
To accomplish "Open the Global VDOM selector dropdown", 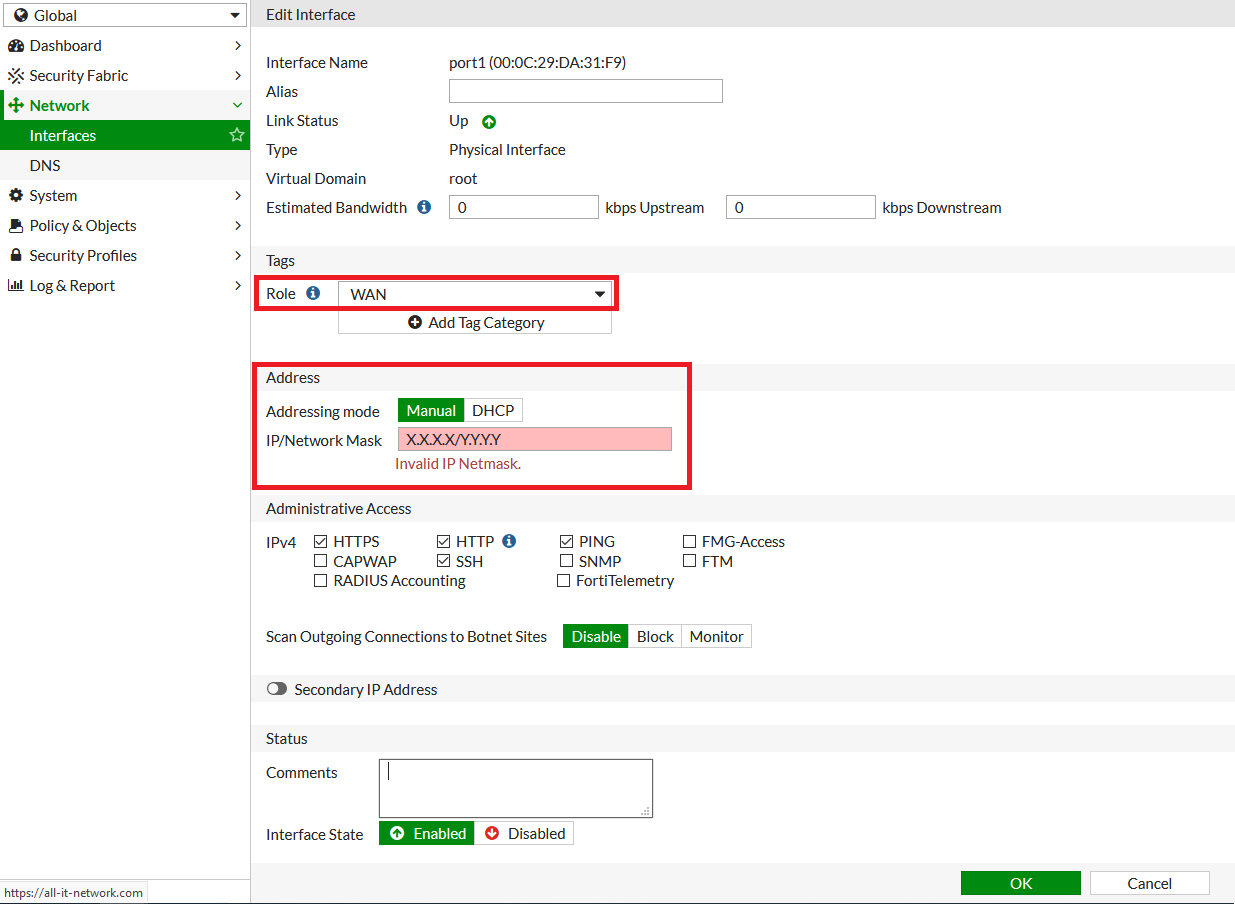I will point(125,15).
